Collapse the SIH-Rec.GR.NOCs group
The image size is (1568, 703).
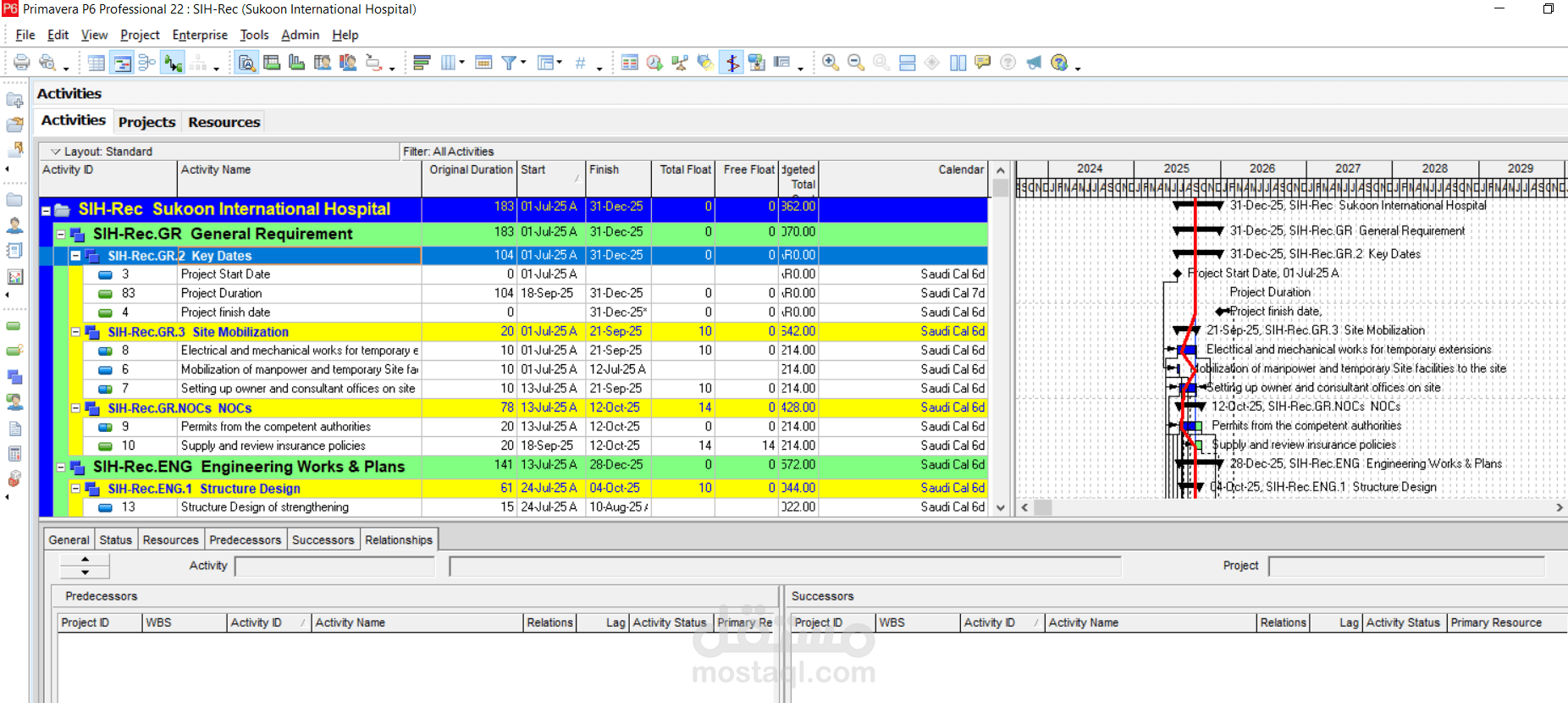[75, 408]
